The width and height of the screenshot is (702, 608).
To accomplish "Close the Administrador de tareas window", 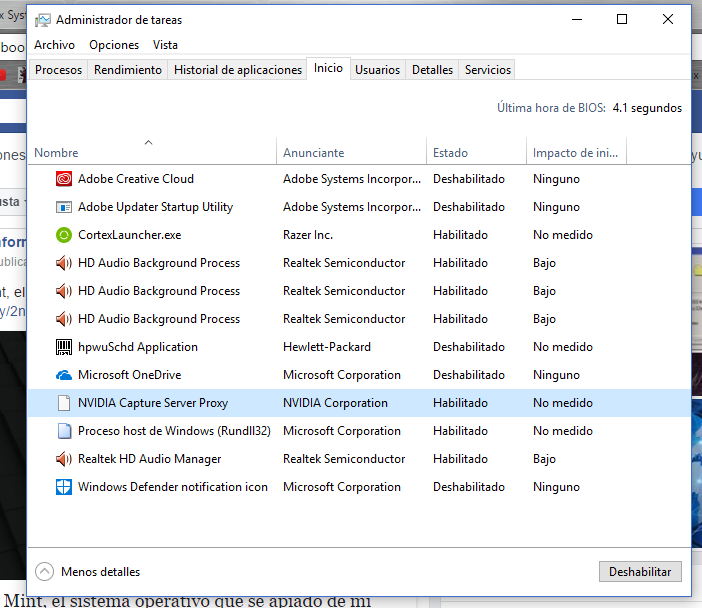I will tap(668, 19).
